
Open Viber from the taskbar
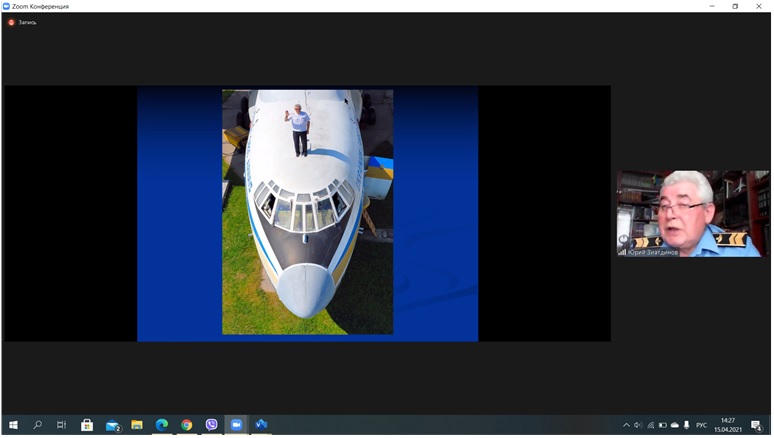click(212, 425)
